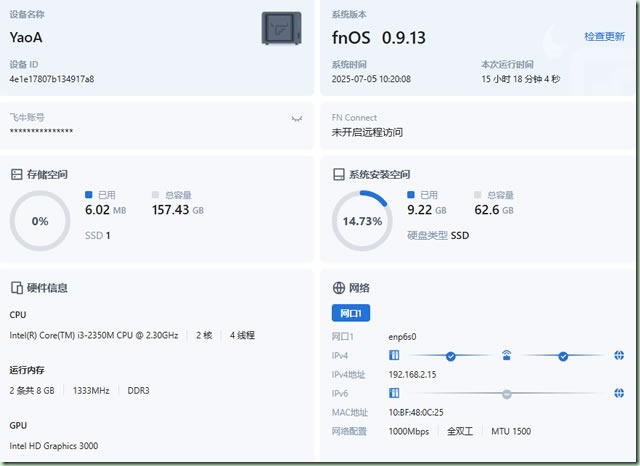This screenshot has width=640, height=466.
Task: Click the 硬件信息 hardware icon
Action: [16, 288]
